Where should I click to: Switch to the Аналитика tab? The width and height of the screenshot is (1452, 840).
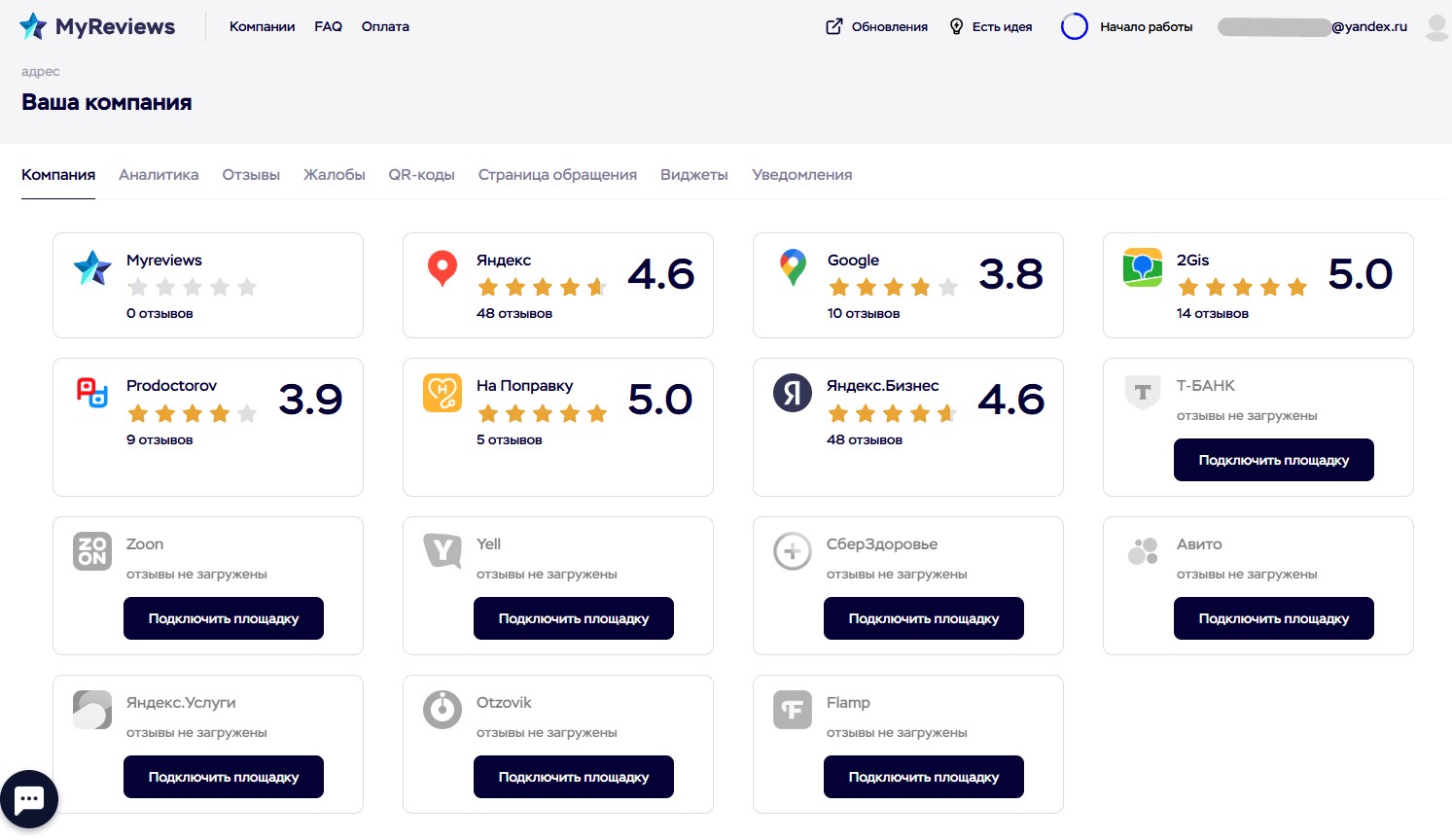[159, 175]
